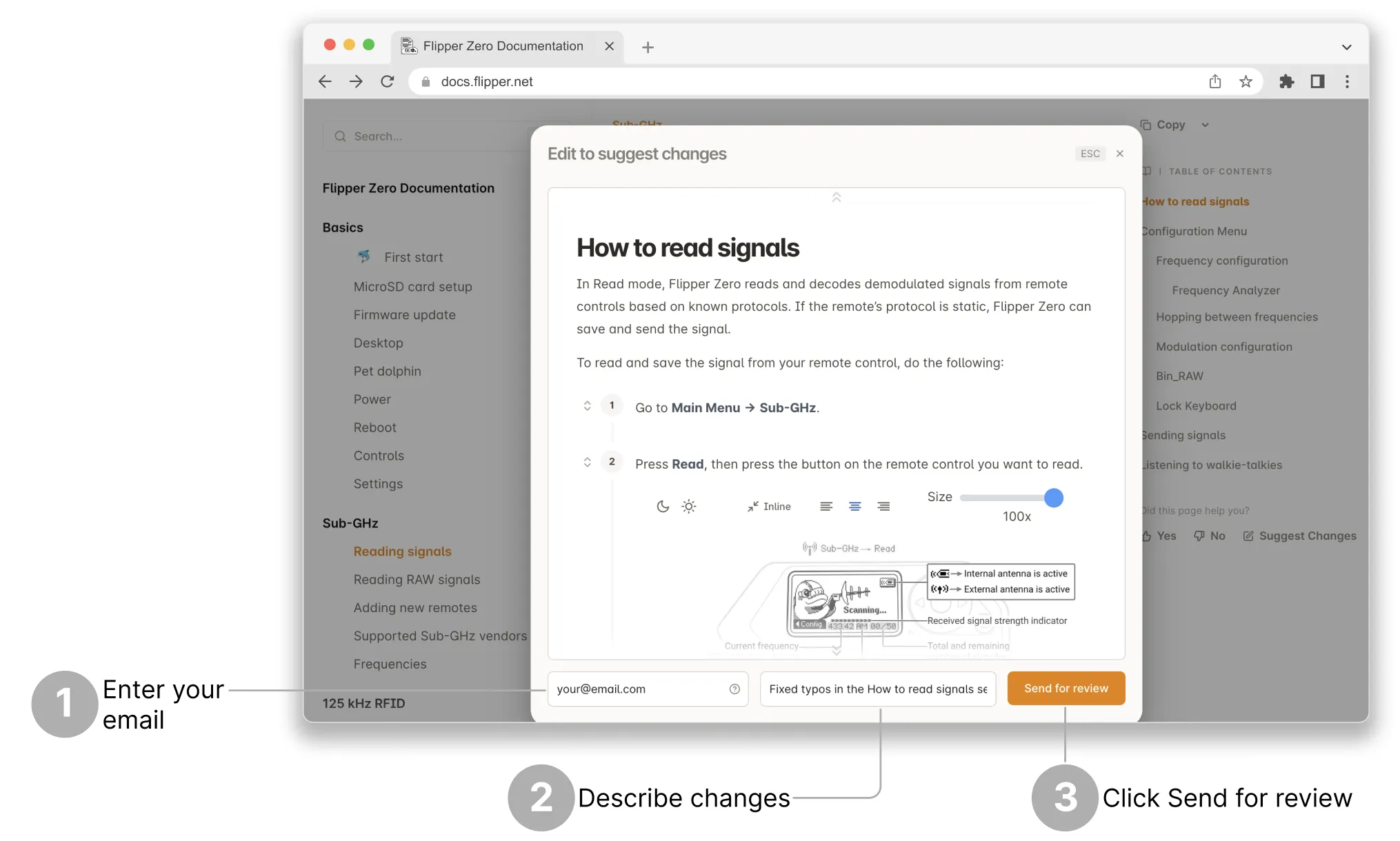Screen dimensions: 1400x841
Task: Jump to Listening to walkie-talkies section
Action: click(1212, 465)
